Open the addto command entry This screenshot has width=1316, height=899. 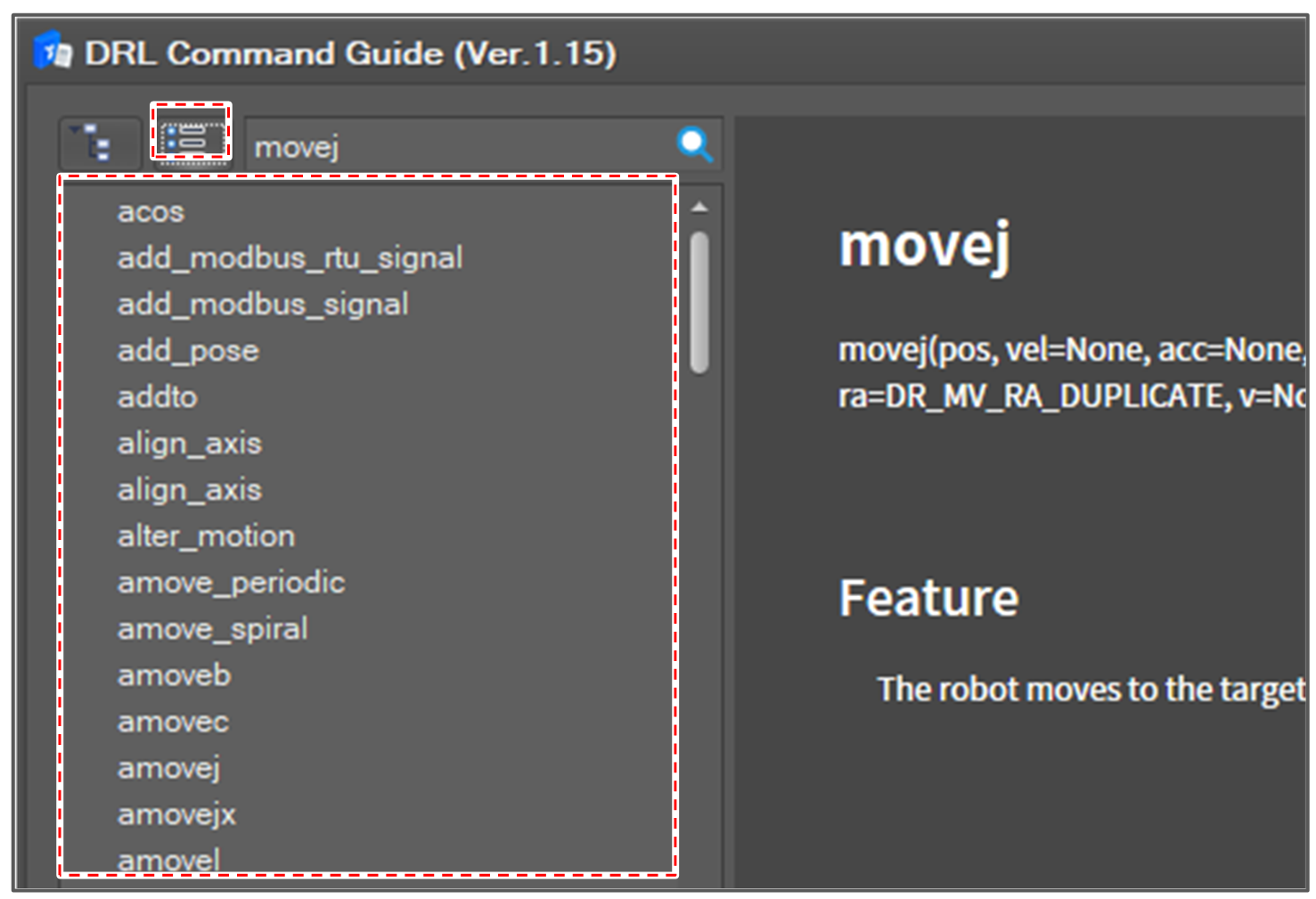point(158,397)
